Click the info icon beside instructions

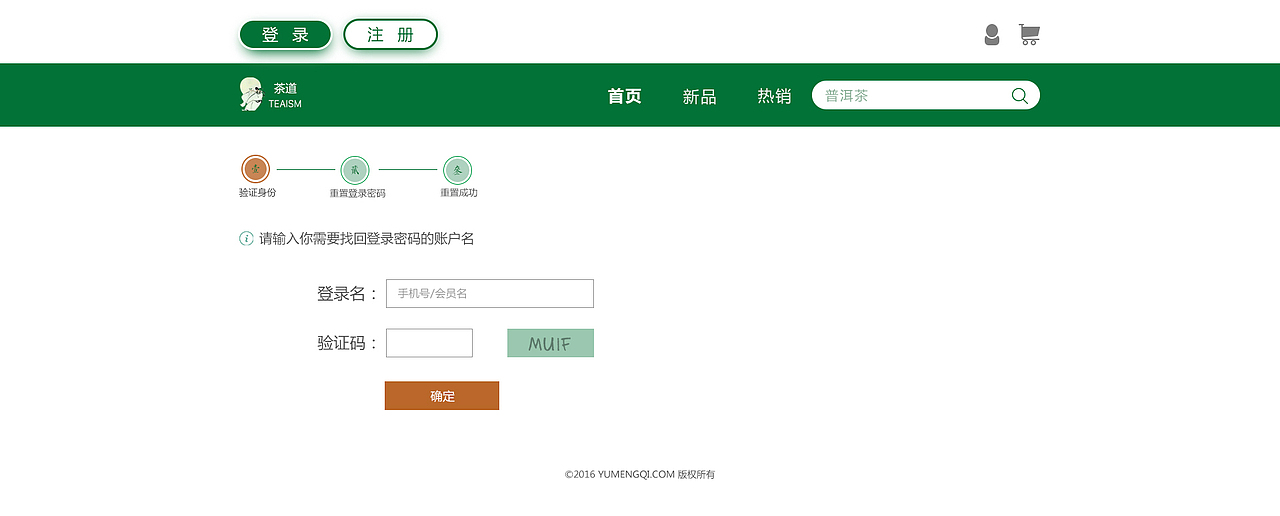pos(246,238)
